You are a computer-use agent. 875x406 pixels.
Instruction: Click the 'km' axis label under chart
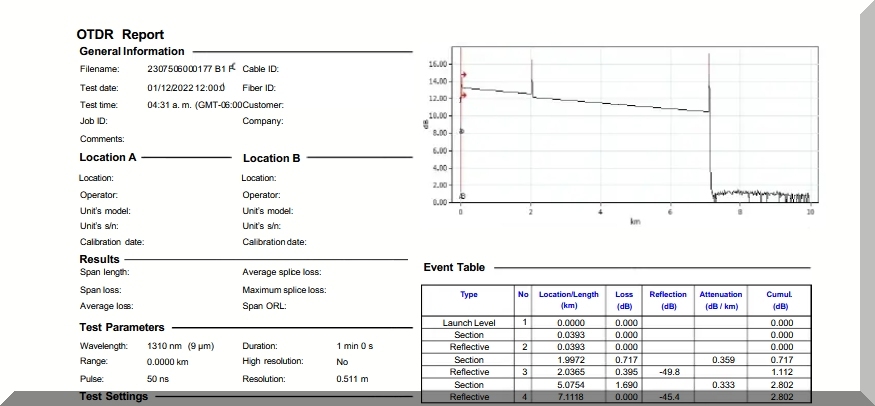(x=635, y=221)
